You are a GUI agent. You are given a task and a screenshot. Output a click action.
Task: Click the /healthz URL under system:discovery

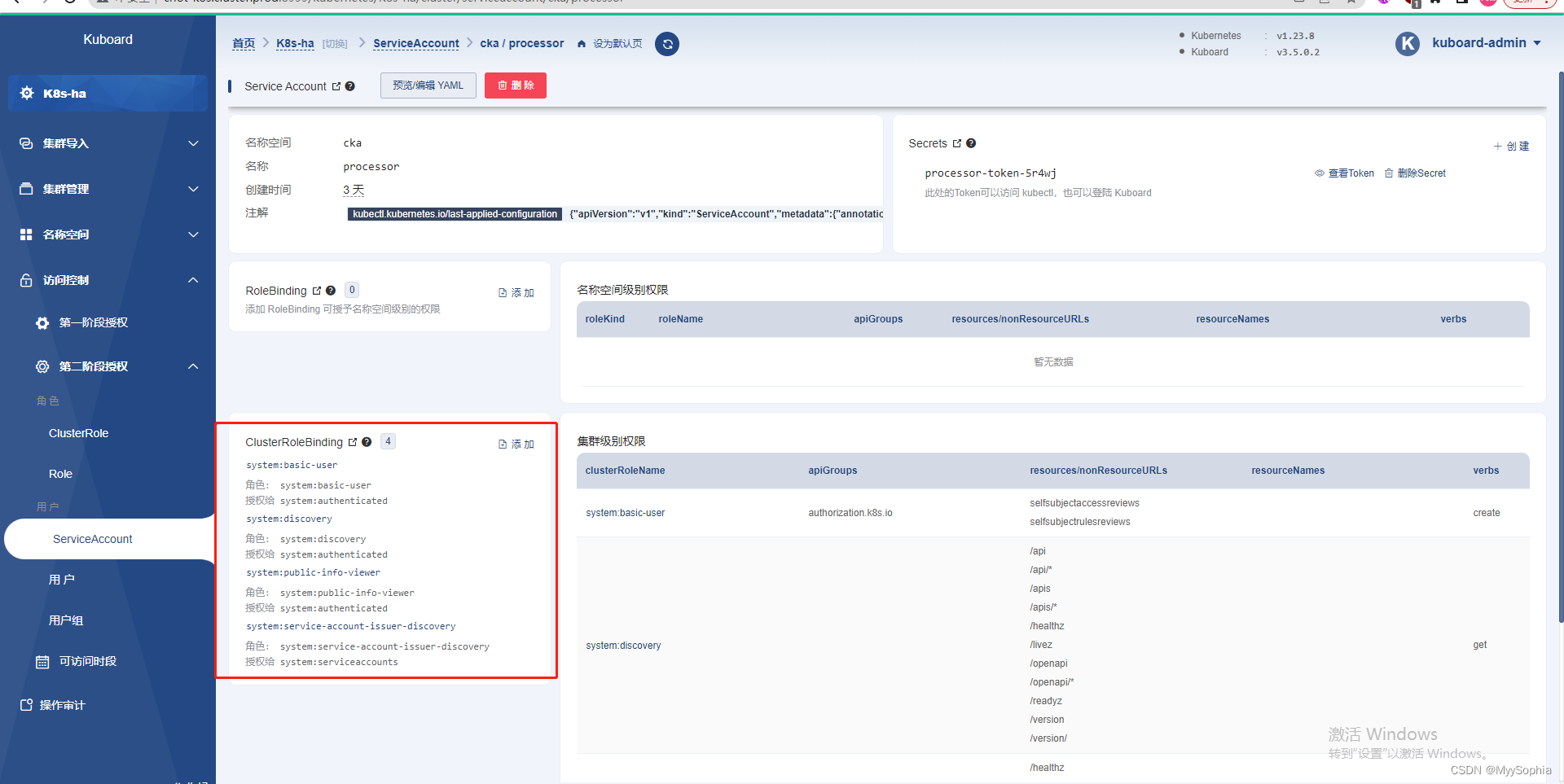[1047, 626]
